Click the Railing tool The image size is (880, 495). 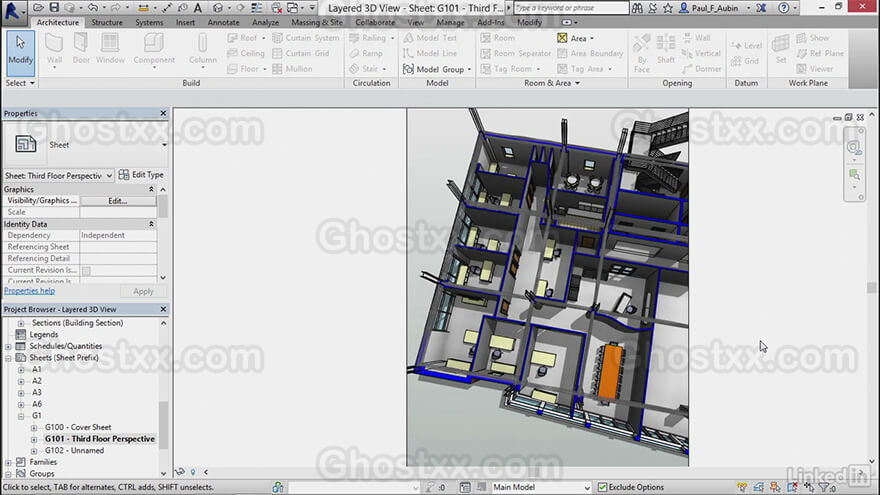tap(371, 38)
